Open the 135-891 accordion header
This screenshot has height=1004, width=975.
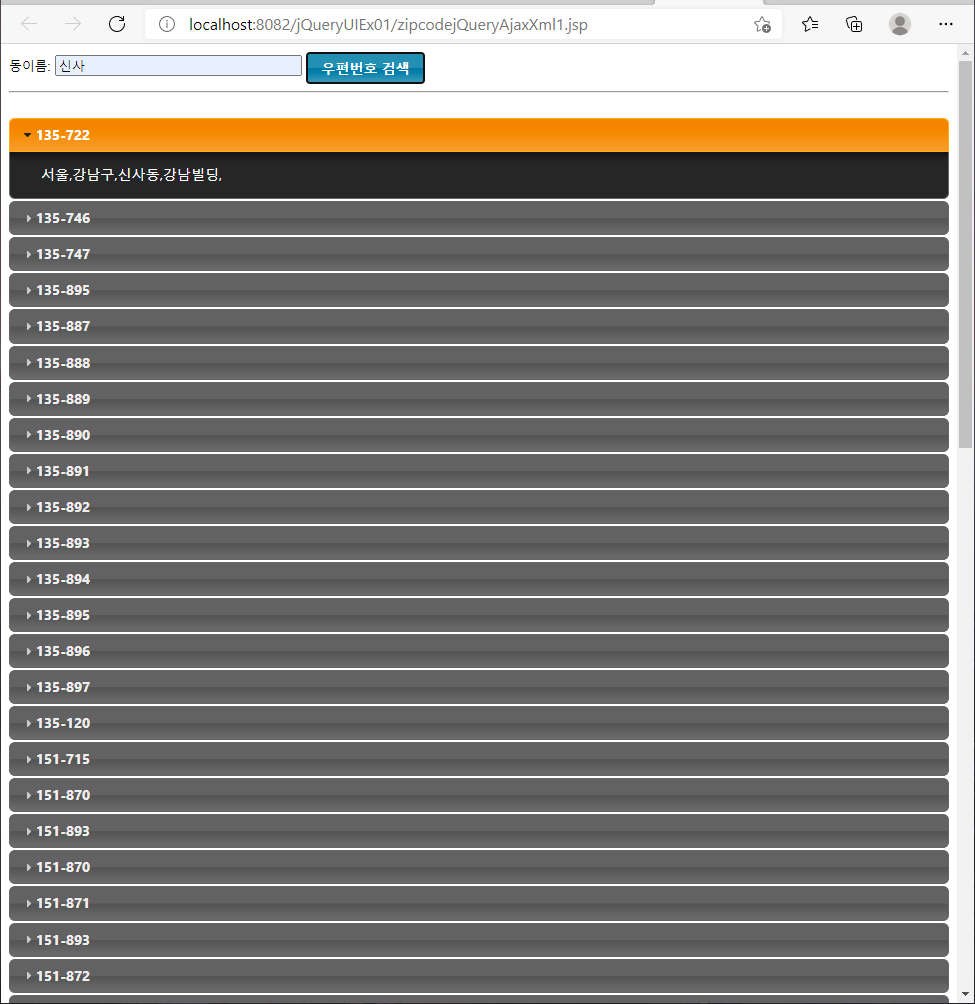click(x=479, y=471)
